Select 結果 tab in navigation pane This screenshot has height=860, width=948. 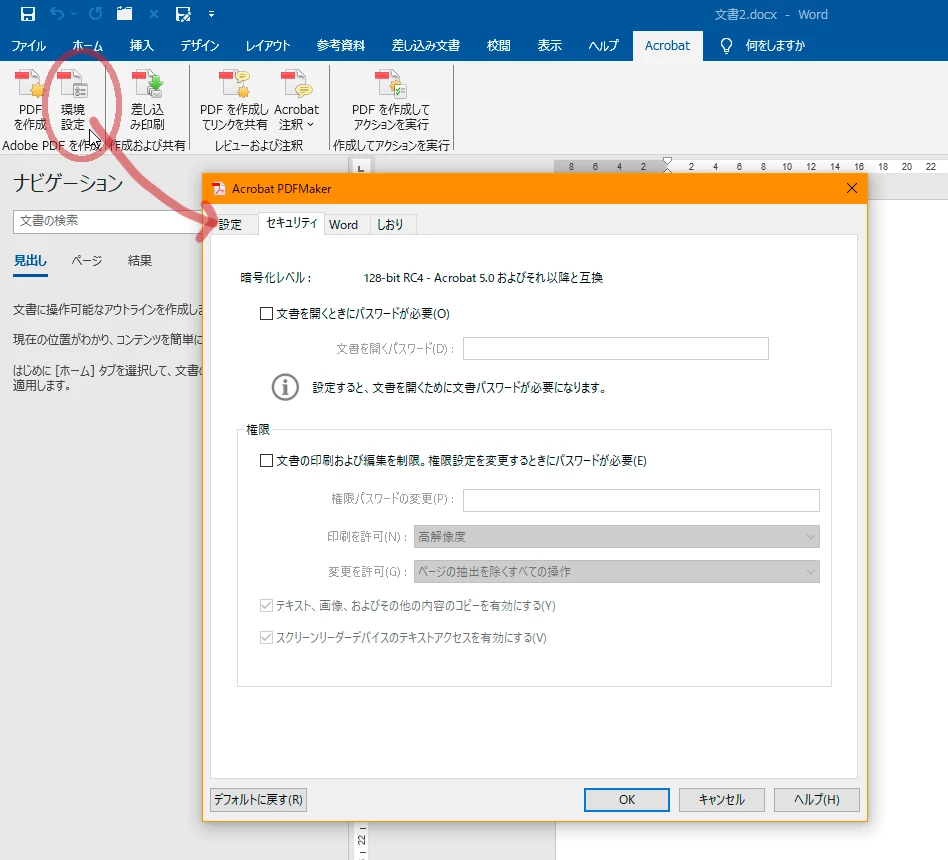click(140, 261)
